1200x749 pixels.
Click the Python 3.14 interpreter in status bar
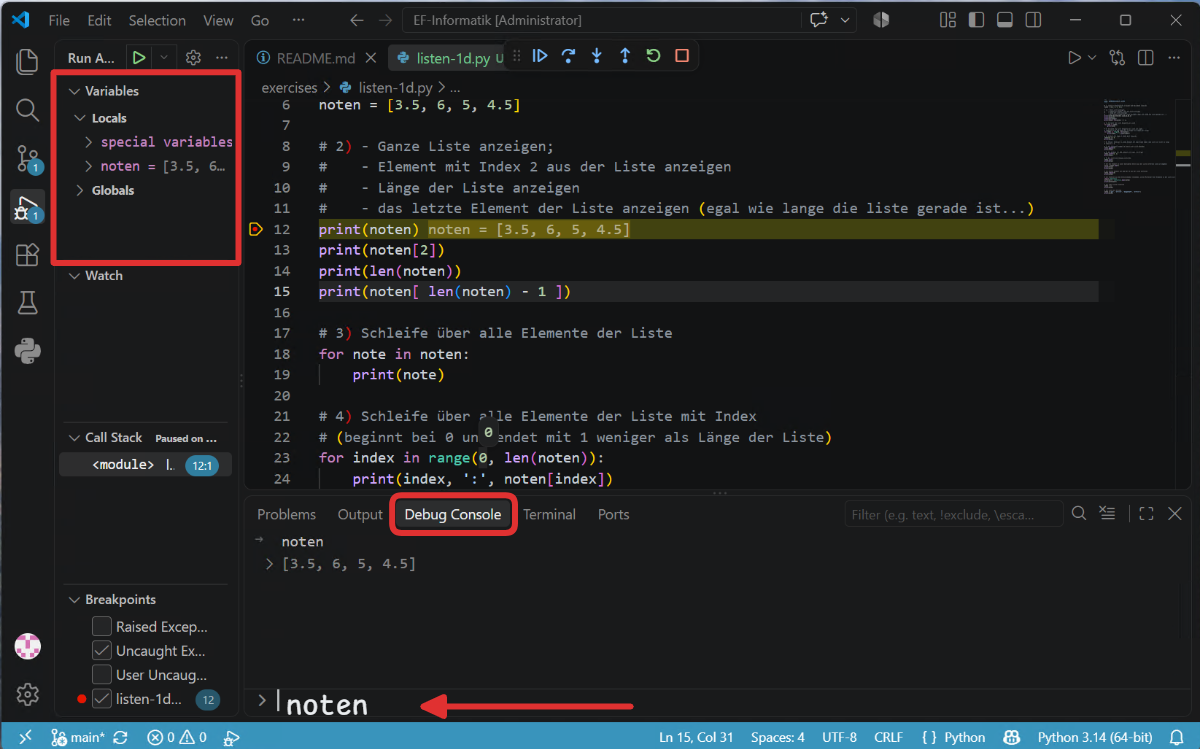pos(1095,737)
